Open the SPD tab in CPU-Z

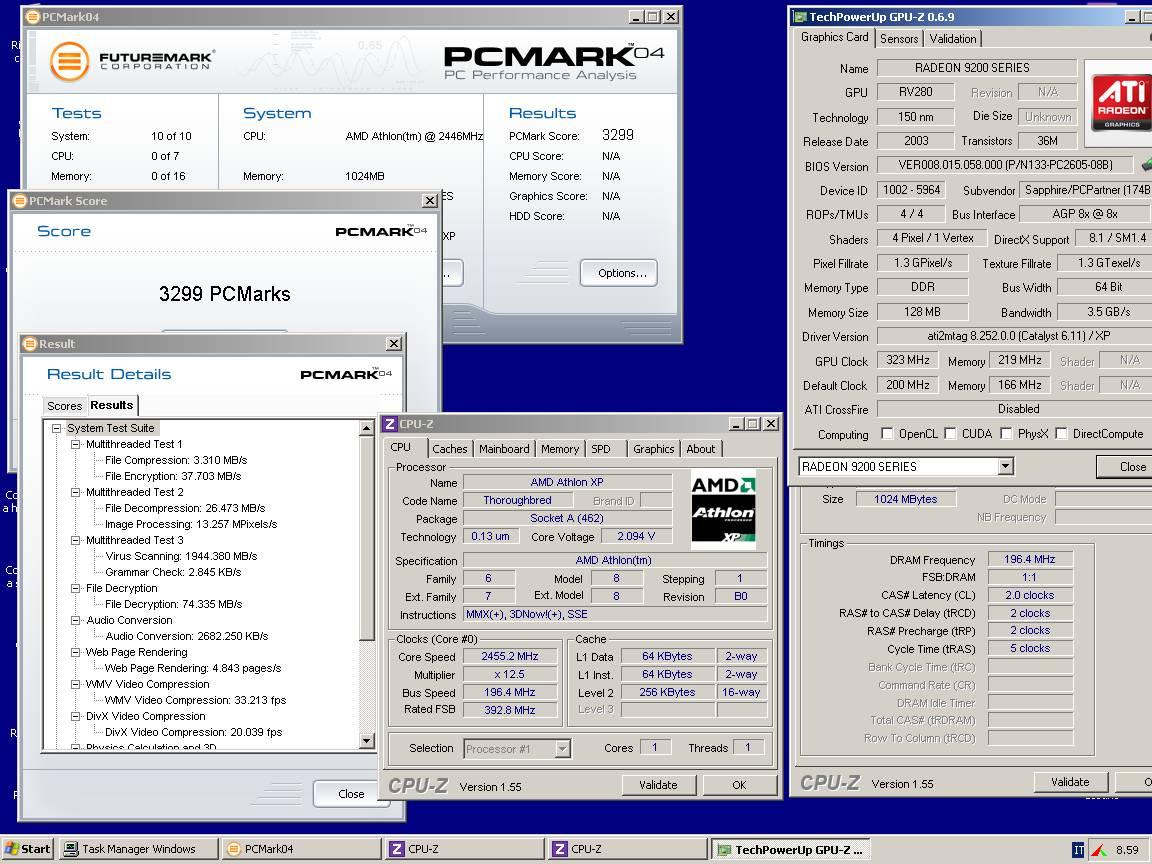[601, 449]
